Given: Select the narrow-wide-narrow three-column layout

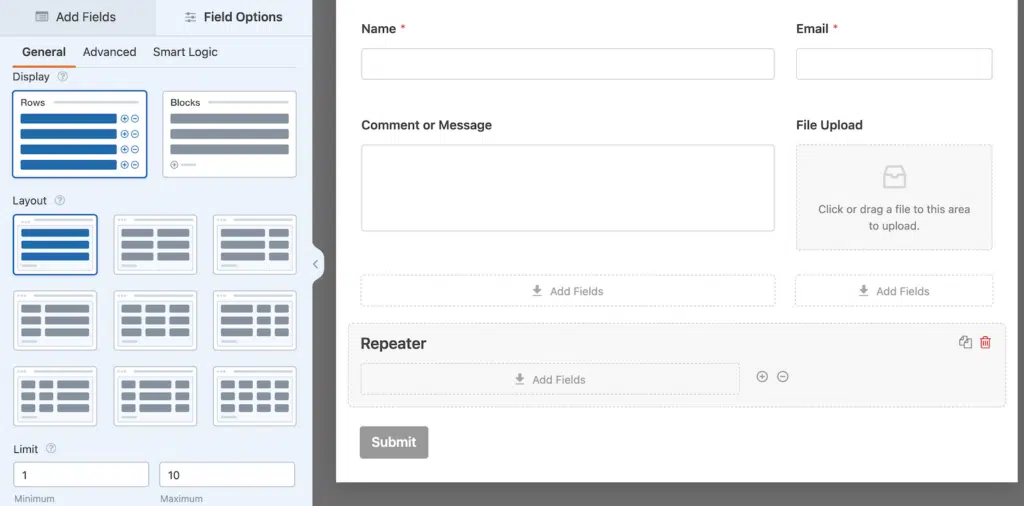Looking at the screenshot, I should coord(155,396).
